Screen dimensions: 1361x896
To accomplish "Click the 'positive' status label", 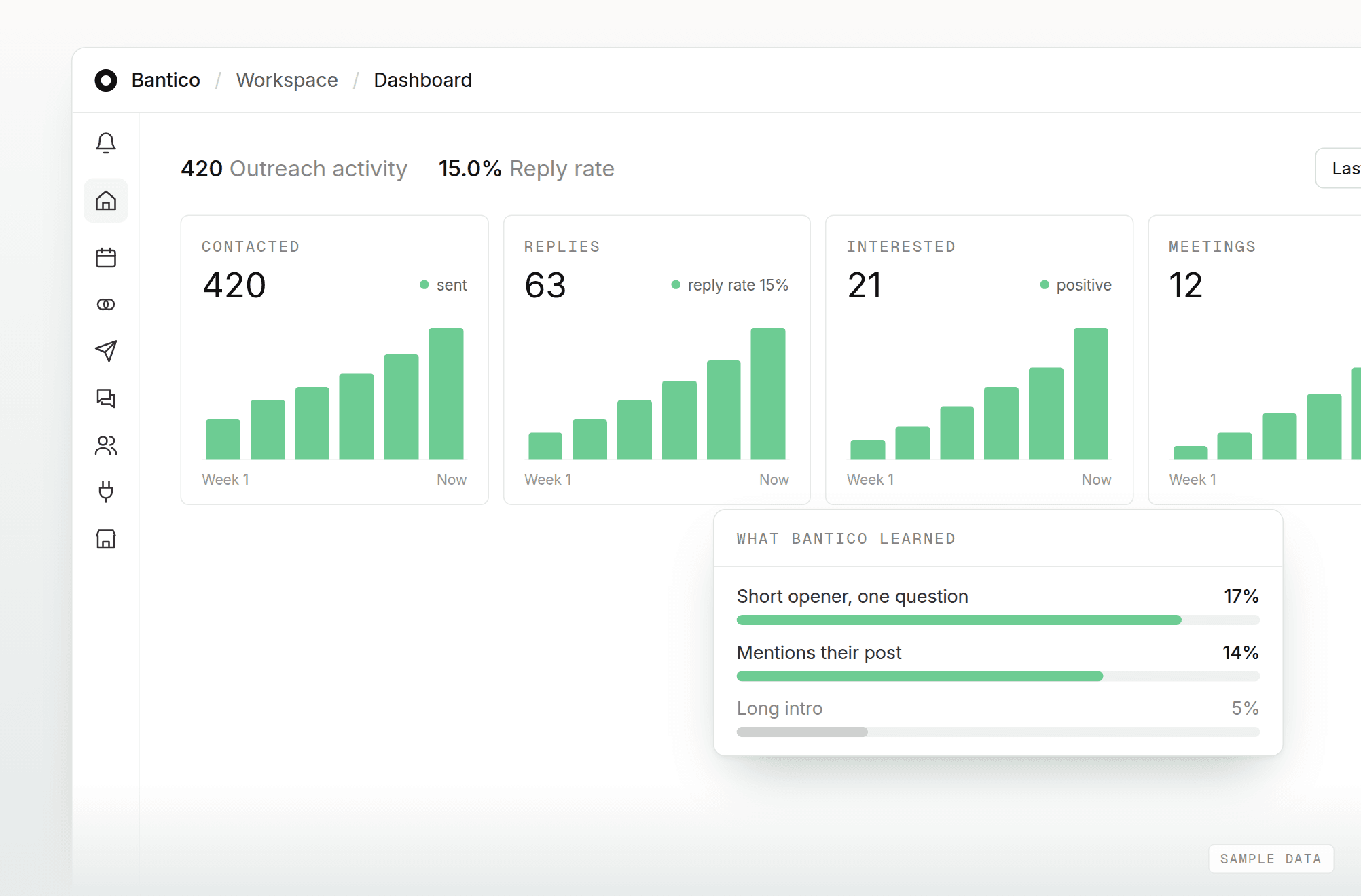I will coord(1084,285).
